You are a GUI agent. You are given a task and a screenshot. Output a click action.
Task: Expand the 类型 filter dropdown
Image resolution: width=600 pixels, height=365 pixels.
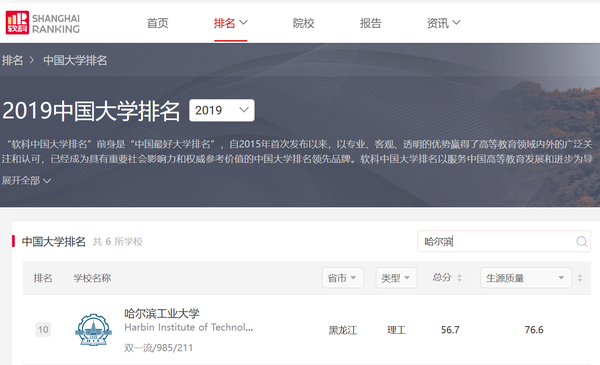(x=396, y=278)
